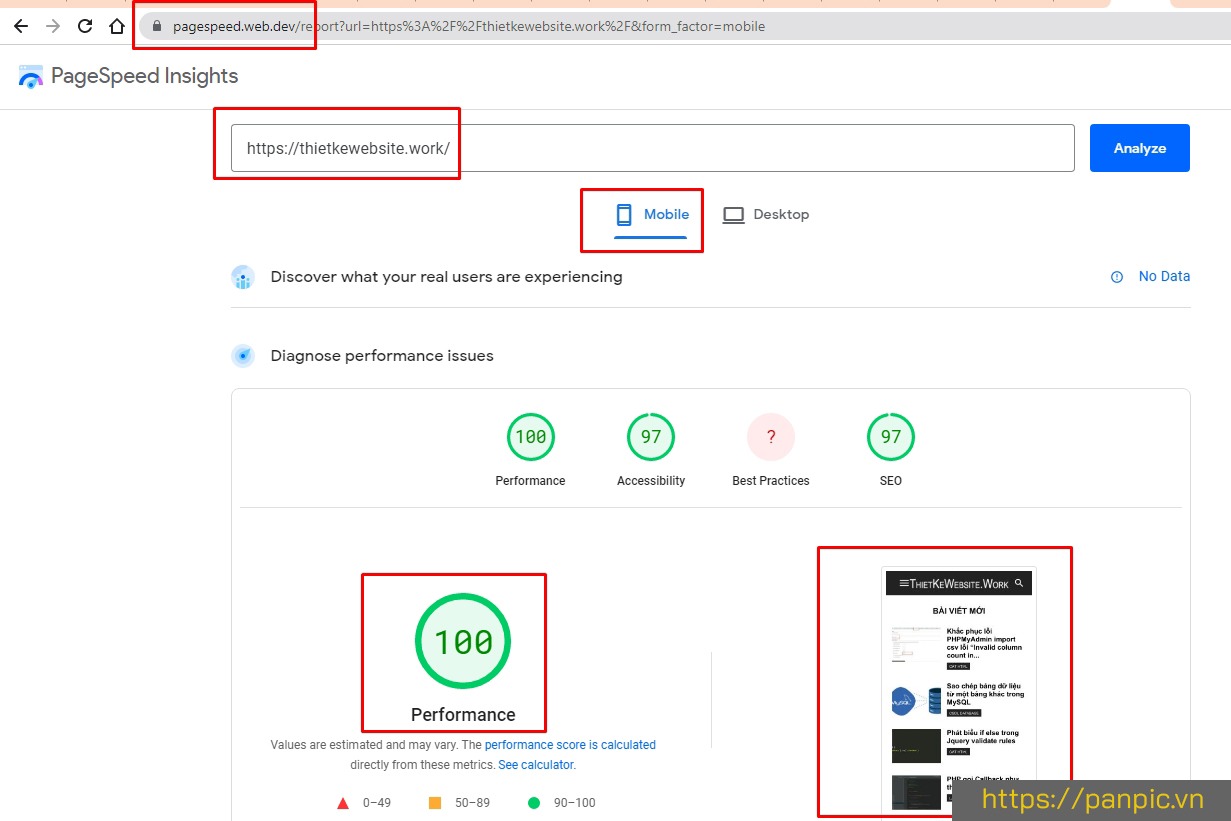Click the monitor icon on Desktop tab
Image resolution: width=1231 pixels, height=821 pixels.
click(x=734, y=215)
